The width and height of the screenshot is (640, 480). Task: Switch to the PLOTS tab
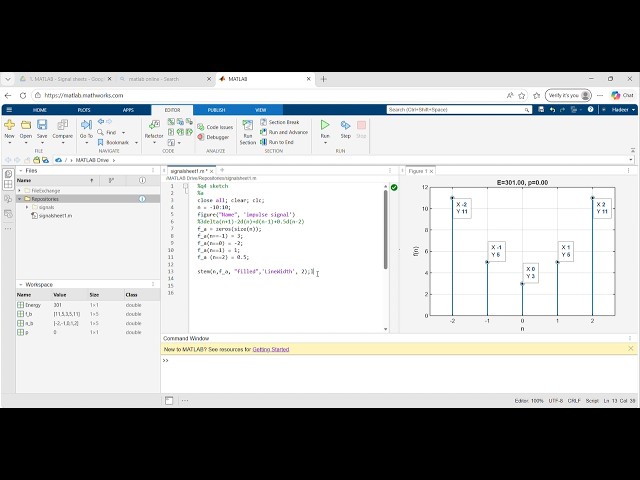tap(84, 110)
